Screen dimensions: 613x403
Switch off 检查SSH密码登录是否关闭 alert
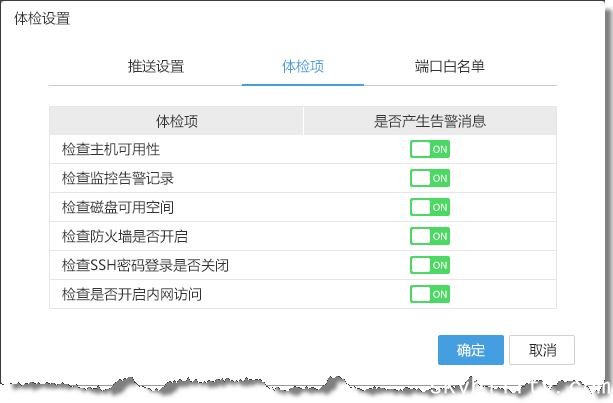point(430,265)
